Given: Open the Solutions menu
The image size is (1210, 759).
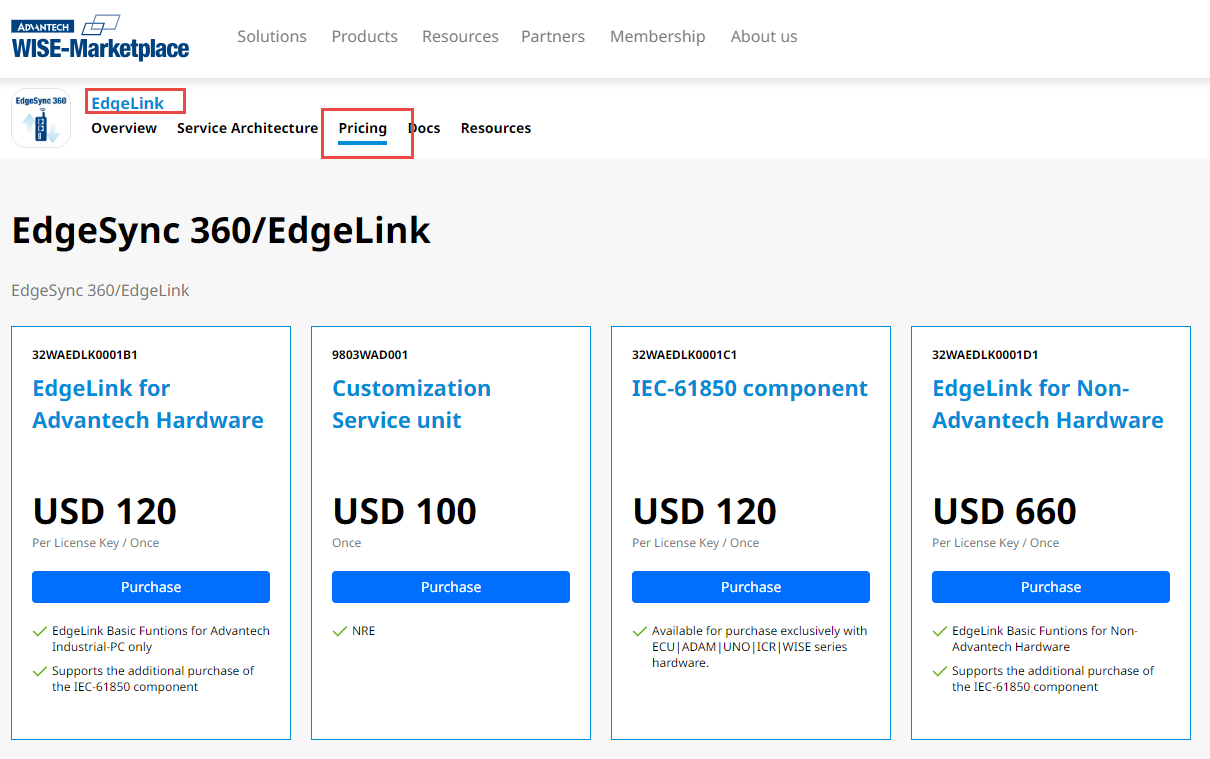Looking at the screenshot, I should 271,36.
